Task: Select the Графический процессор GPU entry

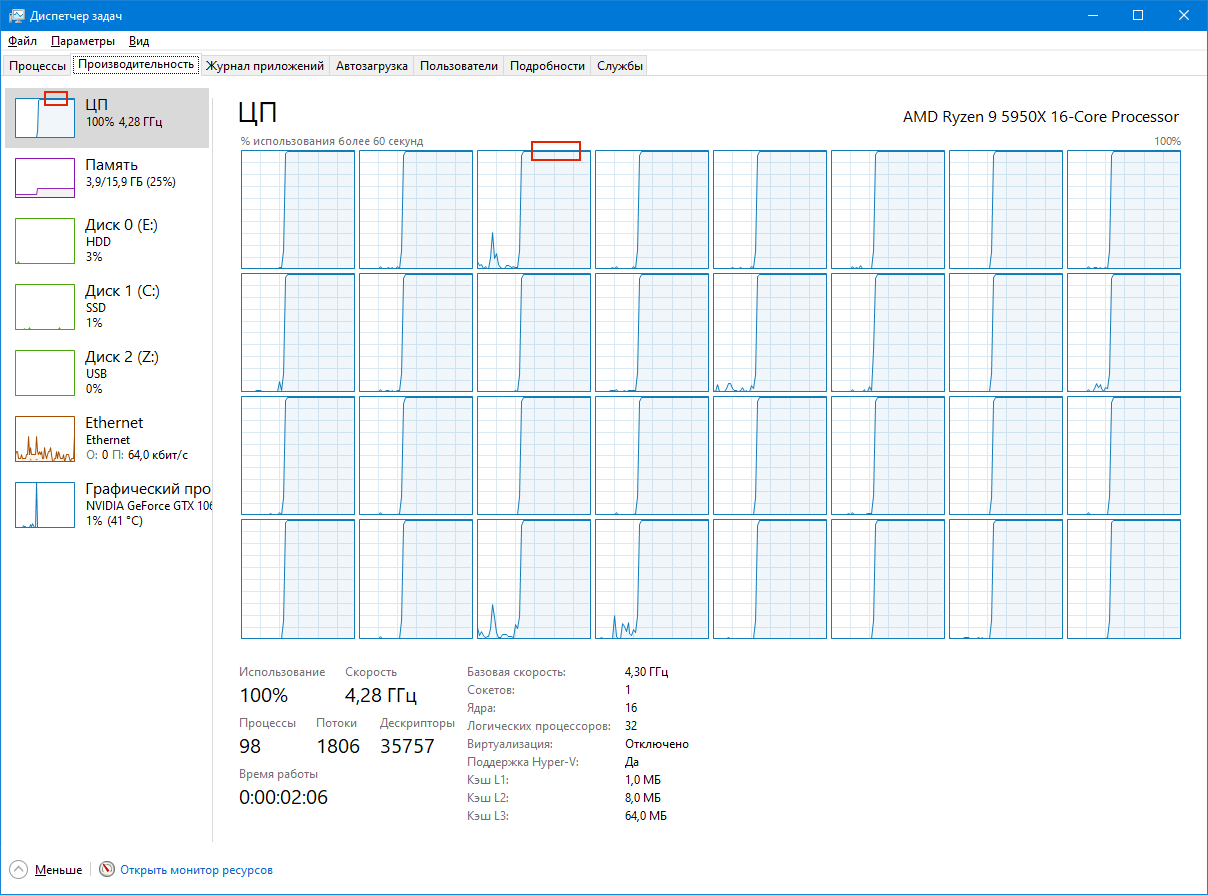Action: tap(108, 504)
